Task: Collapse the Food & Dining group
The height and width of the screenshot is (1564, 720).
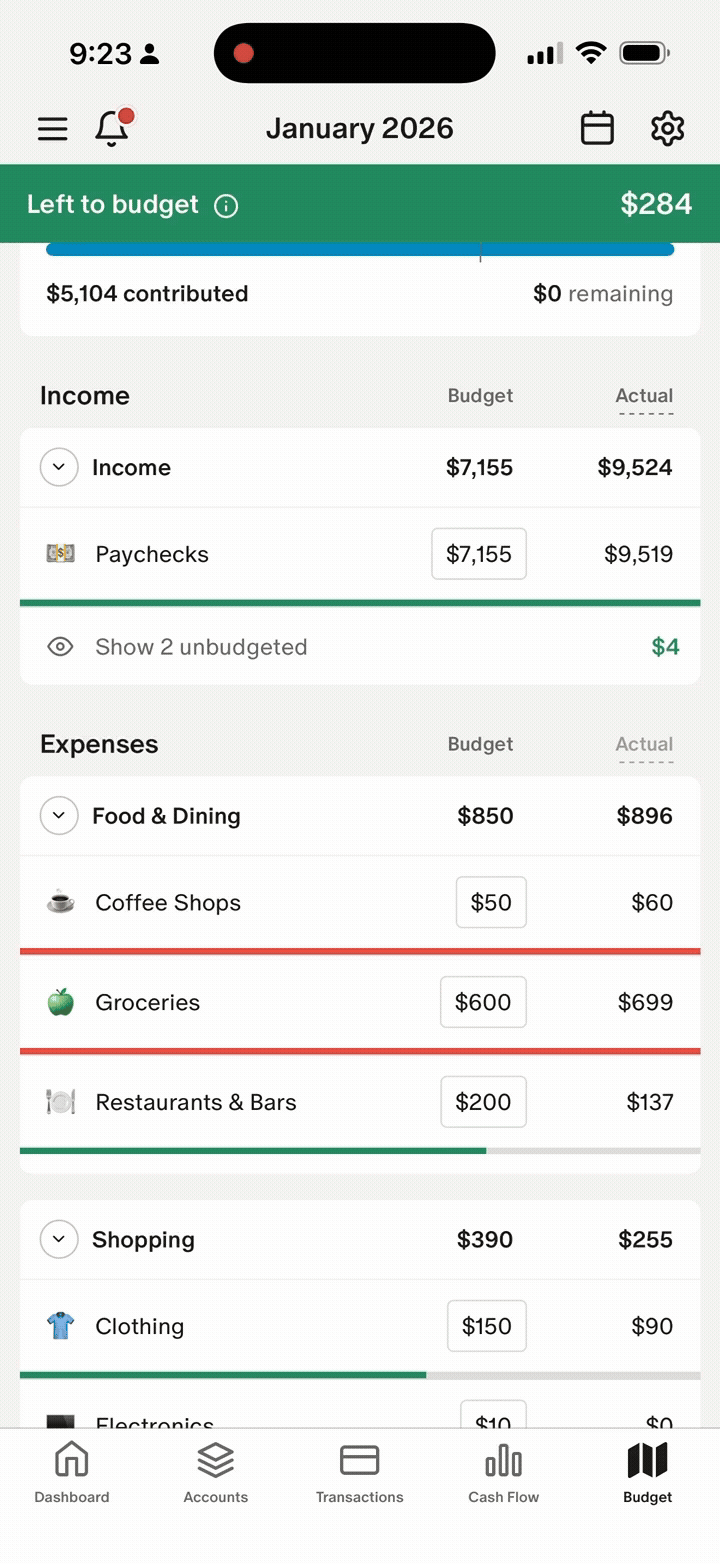Action: click(x=59, y=816)
